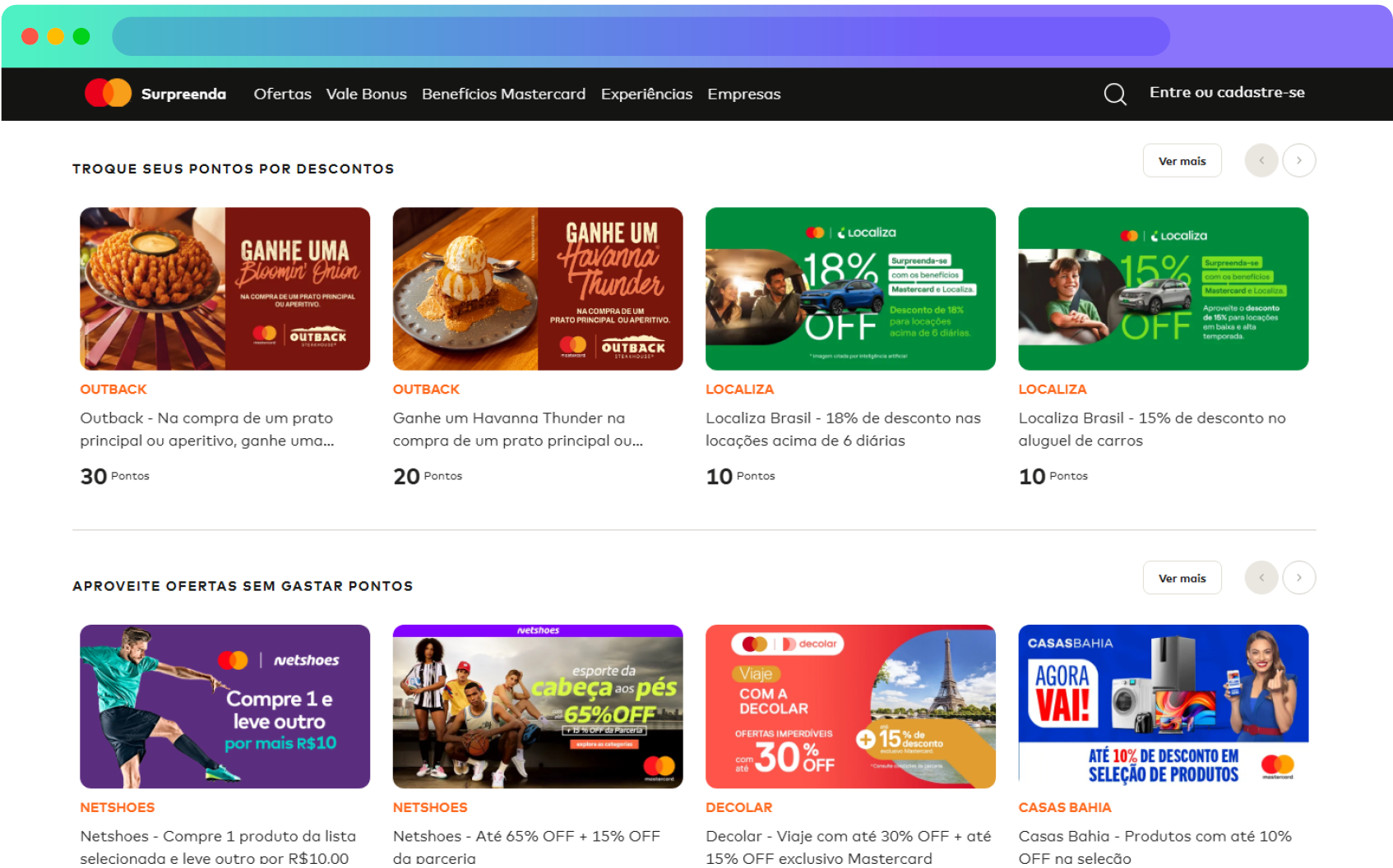Click Entre ou cadastre-se
The height and width of the screenshot is (868, 1393).
[x=1226, y=92]
